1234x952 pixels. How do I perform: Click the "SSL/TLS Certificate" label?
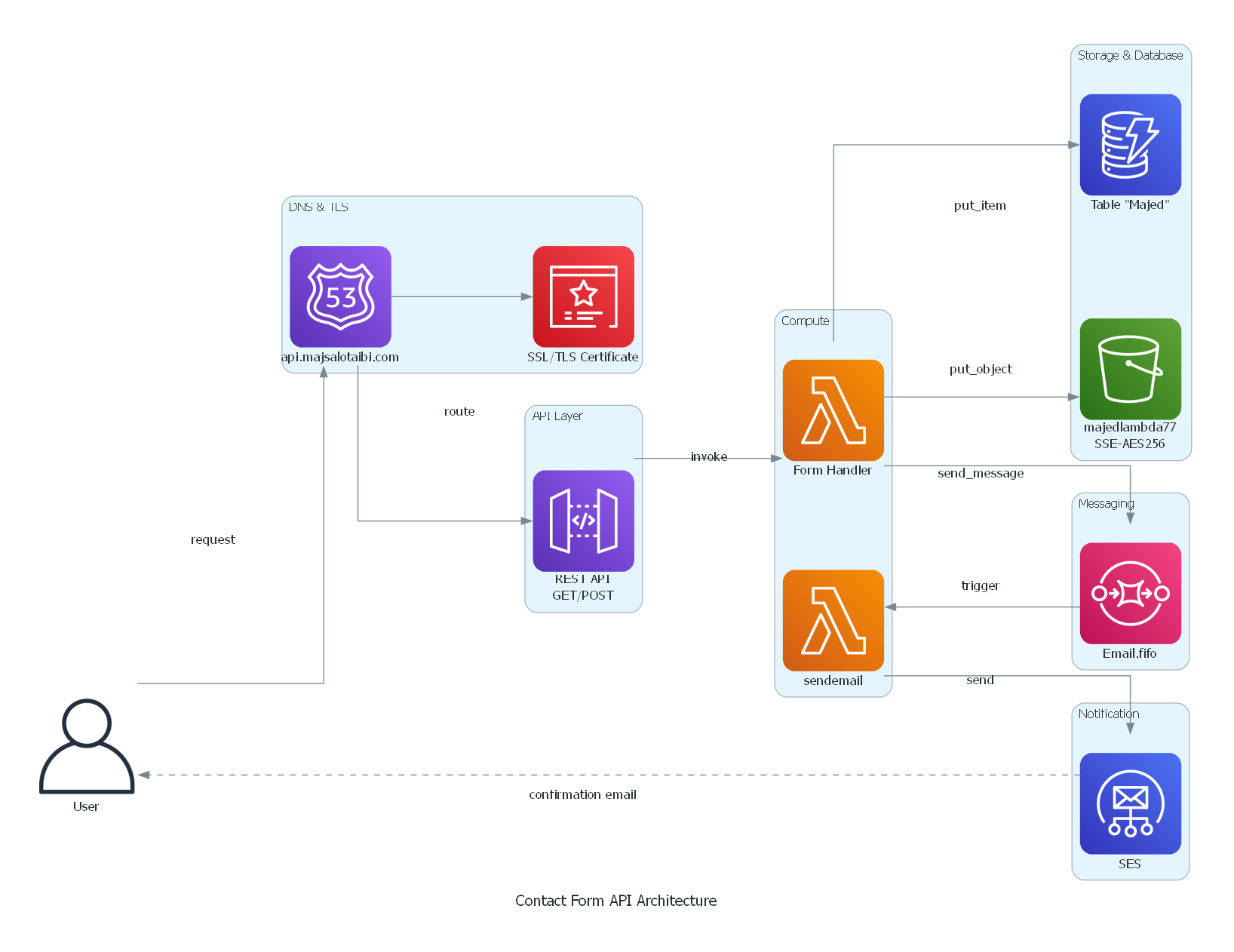click(x=582, y=357)
